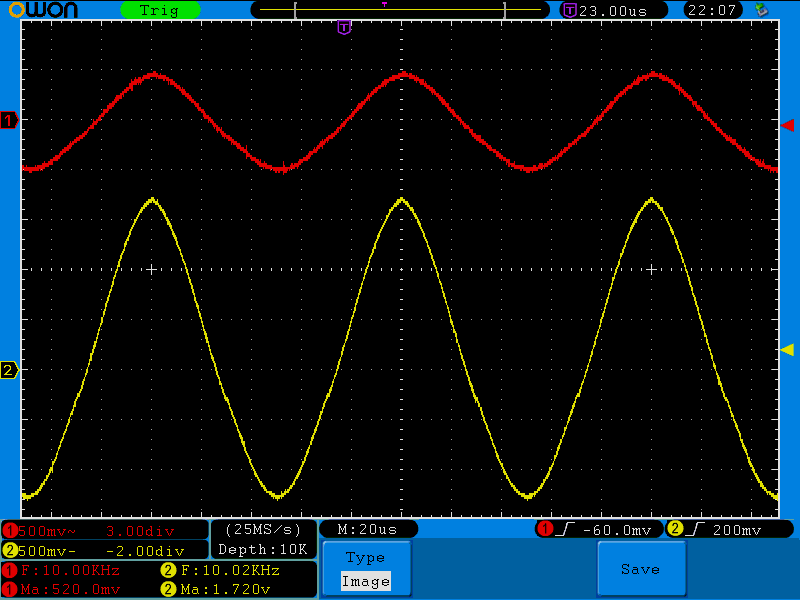Click yellow channel 2 badge in trigger readout

(675, 529)
